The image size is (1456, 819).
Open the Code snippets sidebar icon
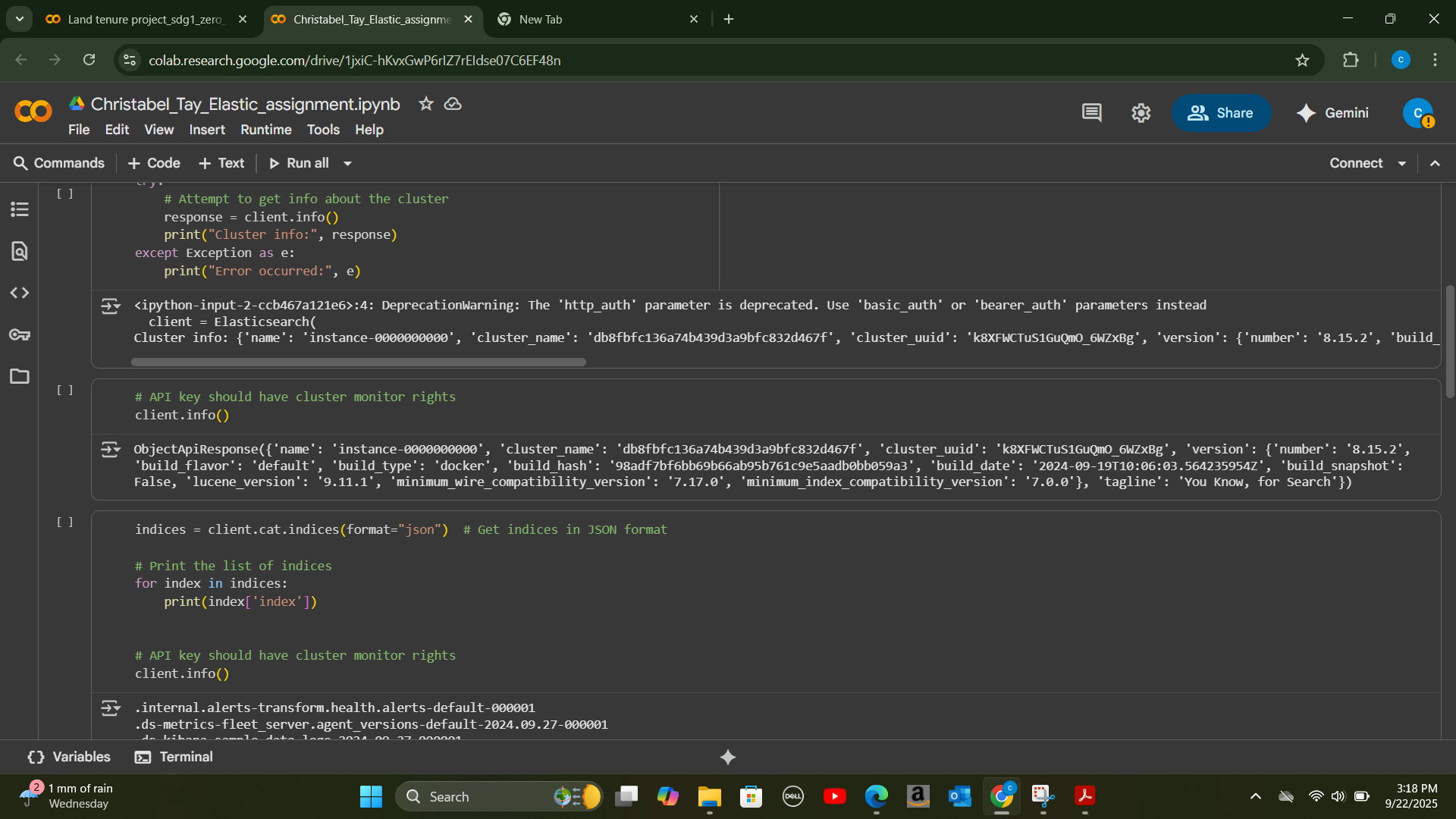click(20, 293)
